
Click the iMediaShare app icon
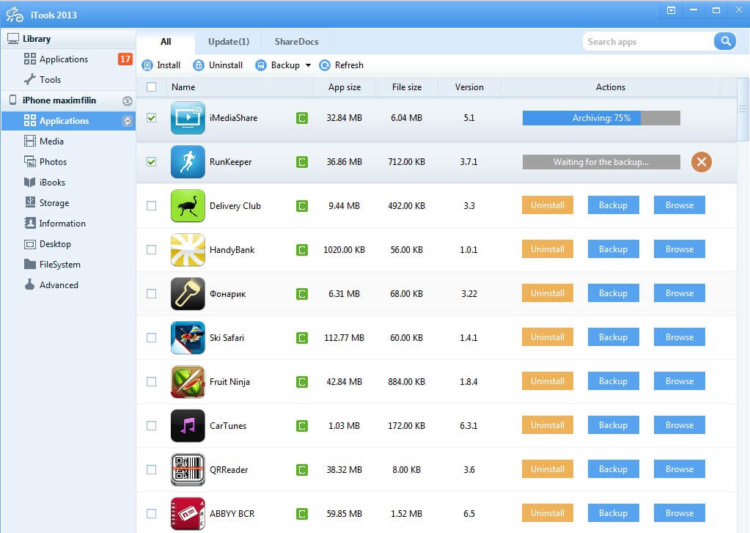188,118
